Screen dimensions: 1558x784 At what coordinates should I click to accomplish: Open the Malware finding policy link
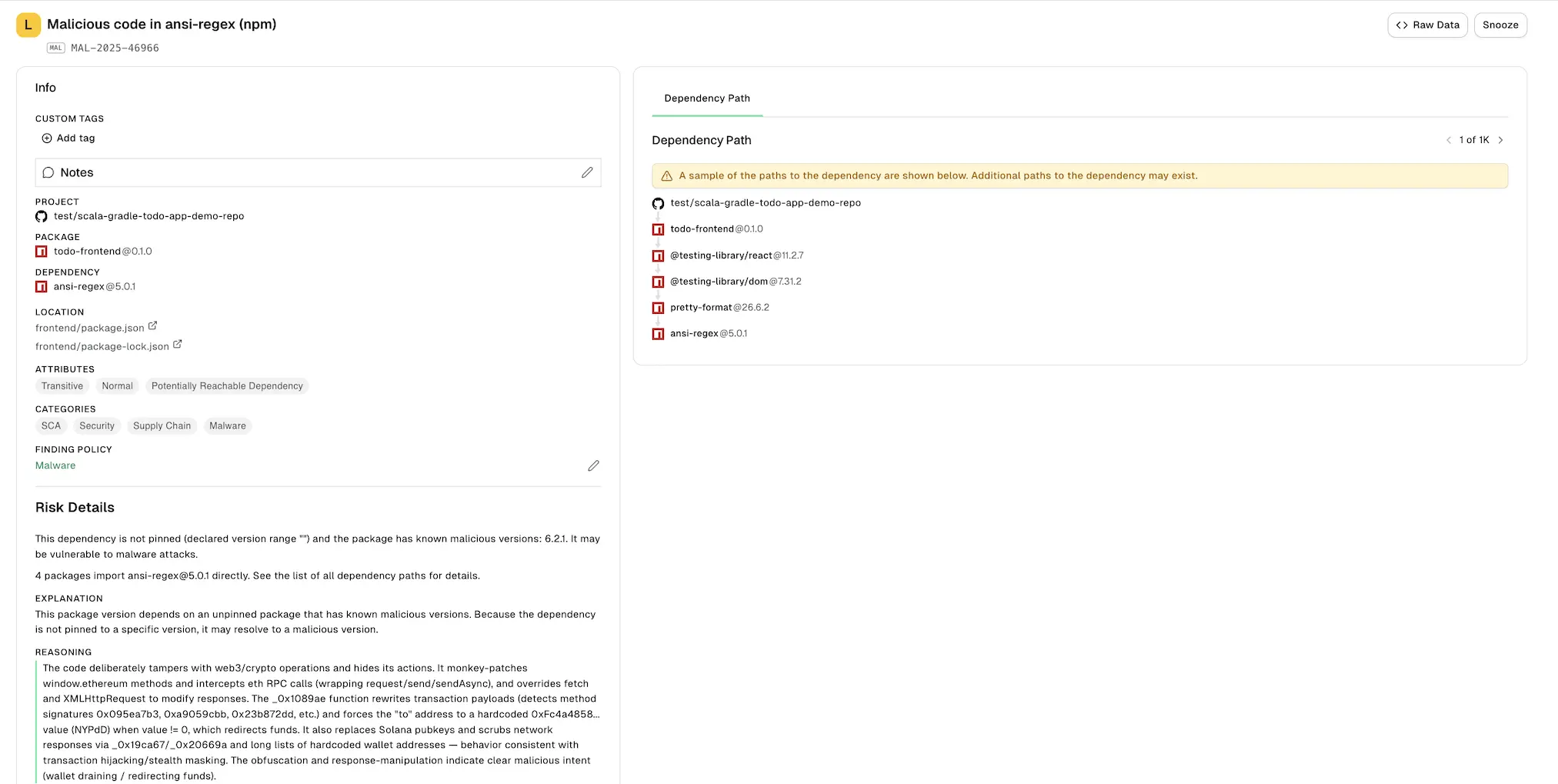coord(55,465)
